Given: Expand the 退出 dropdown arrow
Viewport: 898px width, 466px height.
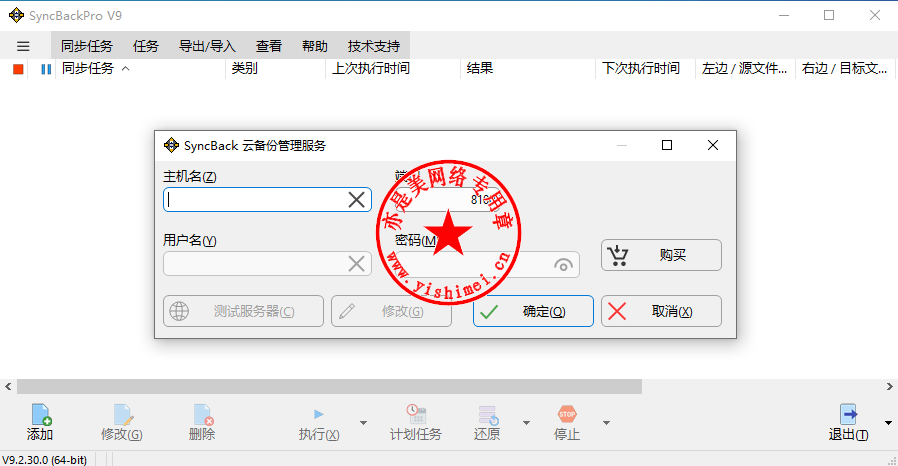Looking at the screenshot, I should pos(888,423).
